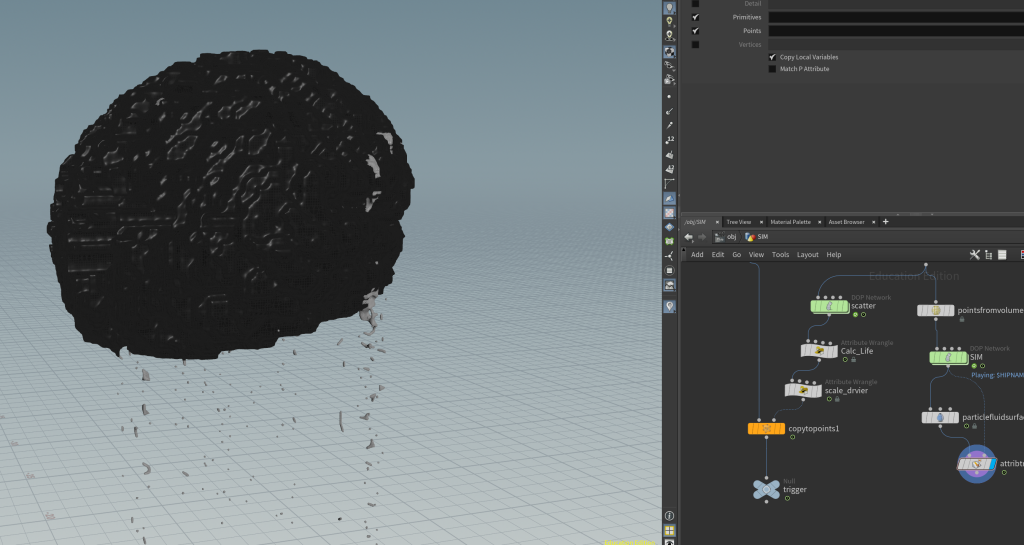Image resolution: width=1024 pixels, height=545 pixels.
Task: Click the scatter DOP Network node
Action: click(x=829, y=306)
